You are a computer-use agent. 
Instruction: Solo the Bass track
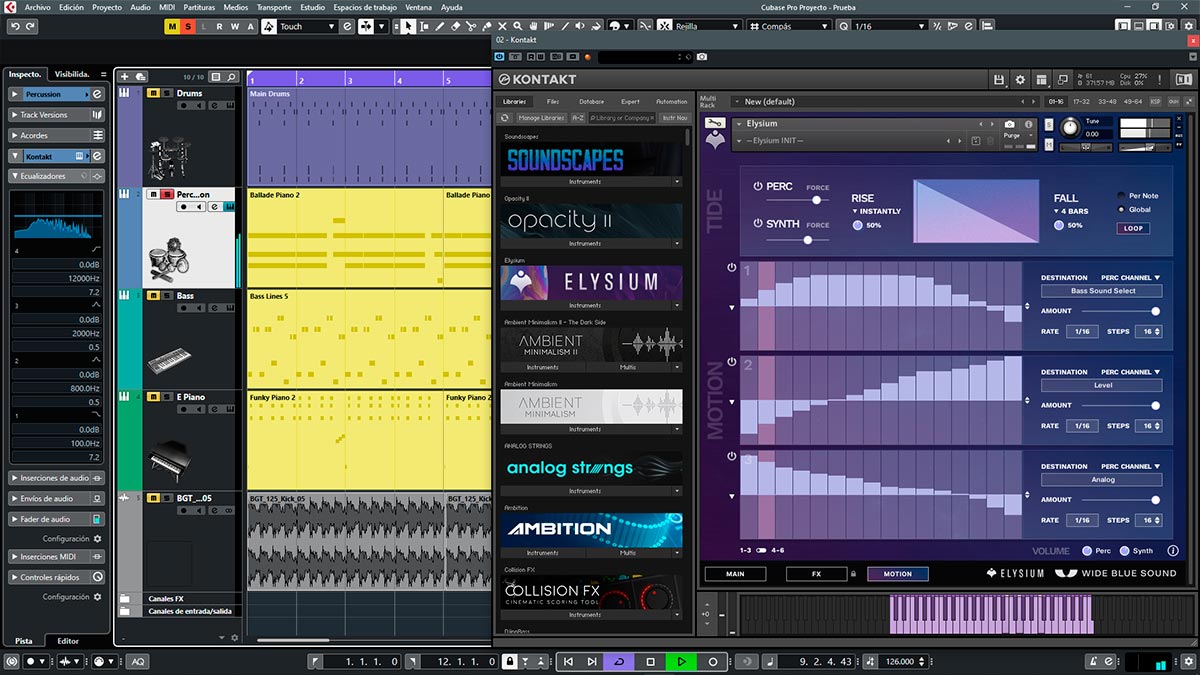click(165, 296)
